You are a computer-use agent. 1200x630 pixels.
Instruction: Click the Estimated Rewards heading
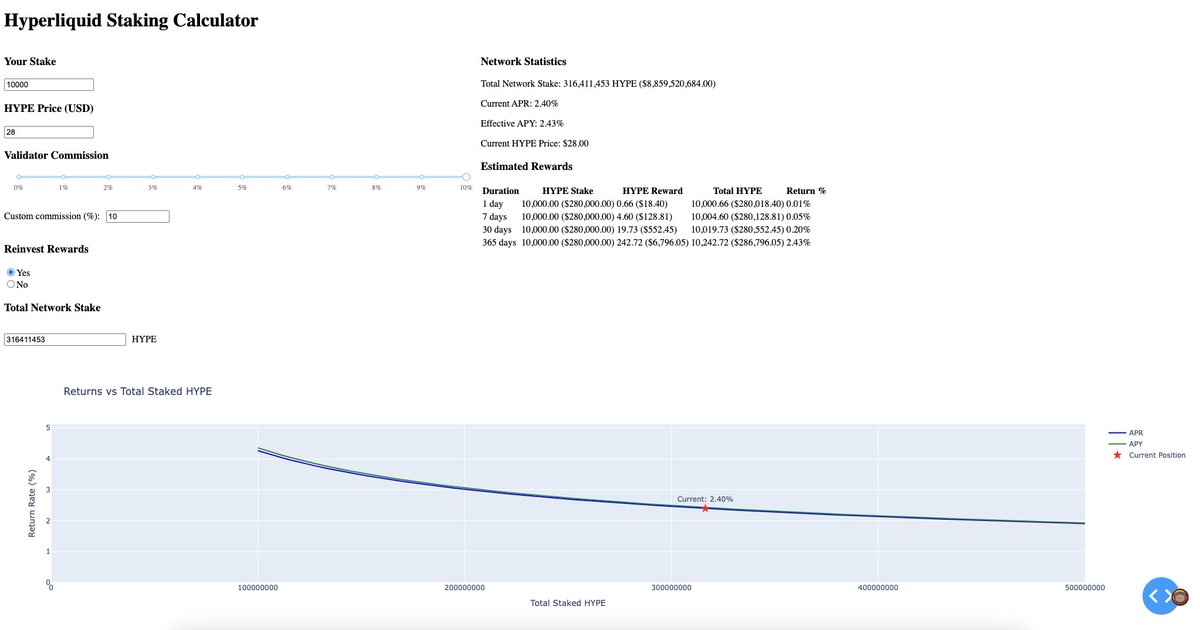coord(527,166)
